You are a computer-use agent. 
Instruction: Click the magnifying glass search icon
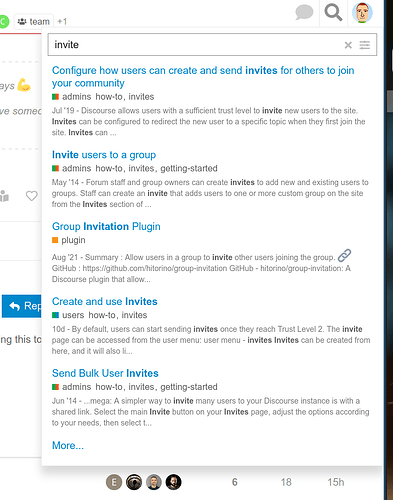(x=333, y=13)
